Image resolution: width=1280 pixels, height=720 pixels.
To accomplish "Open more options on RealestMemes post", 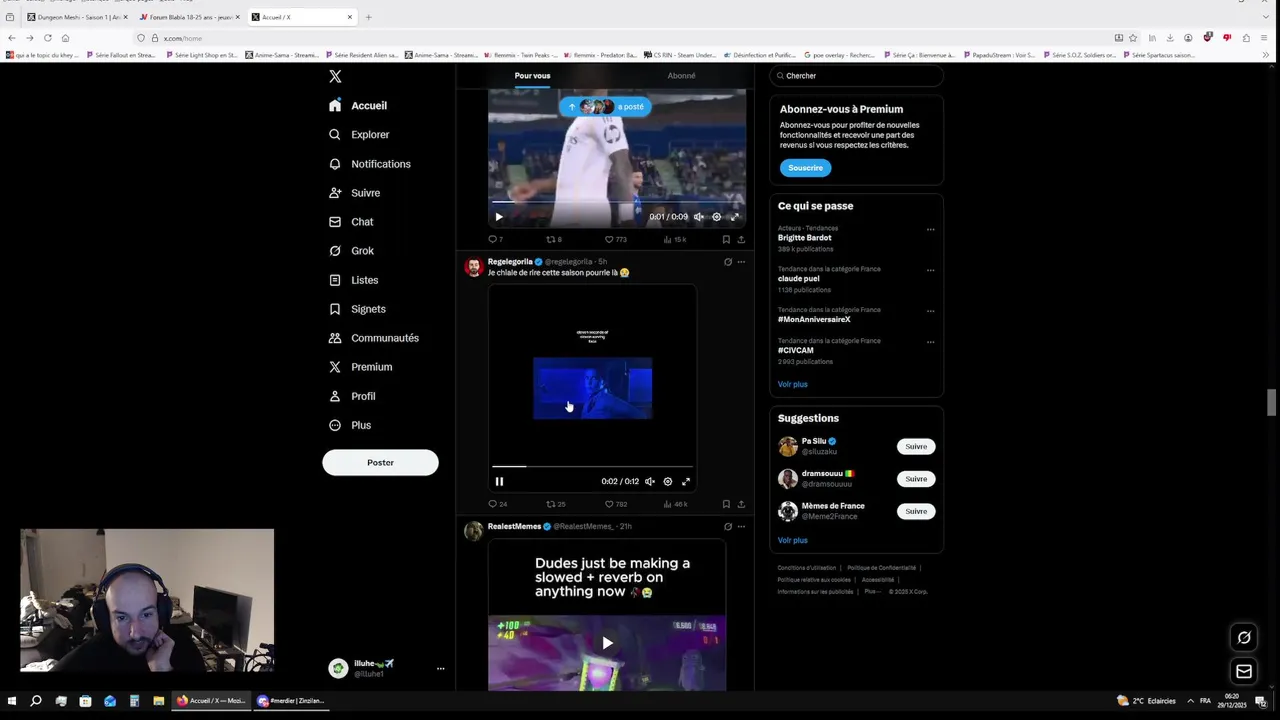I will click(x=741, y=526).
